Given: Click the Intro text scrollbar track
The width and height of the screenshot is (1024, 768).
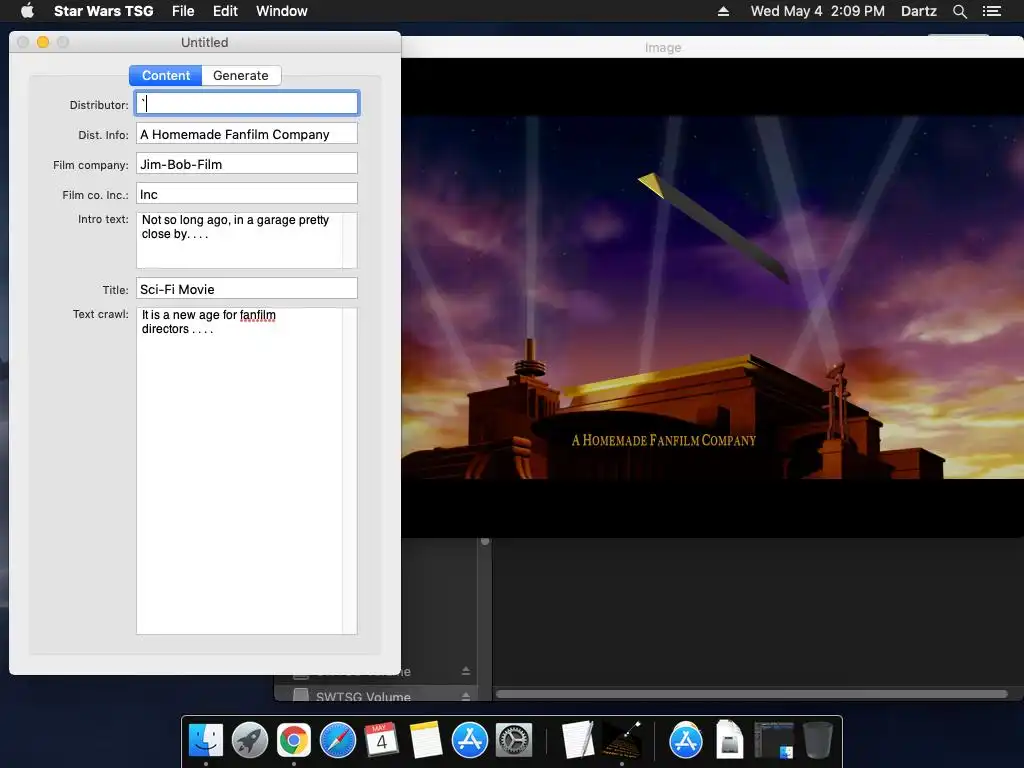Looking at the screenshot, I should [x=350, y=240].
